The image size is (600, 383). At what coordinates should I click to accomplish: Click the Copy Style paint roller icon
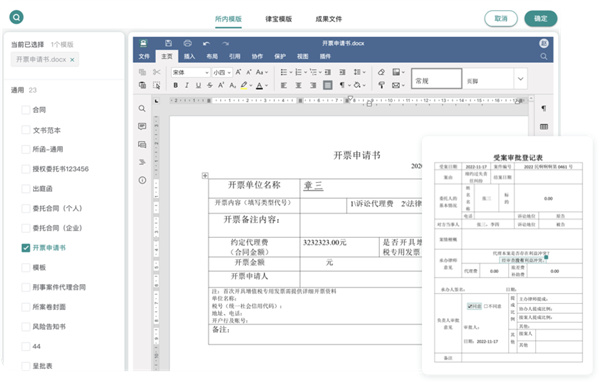pos(381,85)
